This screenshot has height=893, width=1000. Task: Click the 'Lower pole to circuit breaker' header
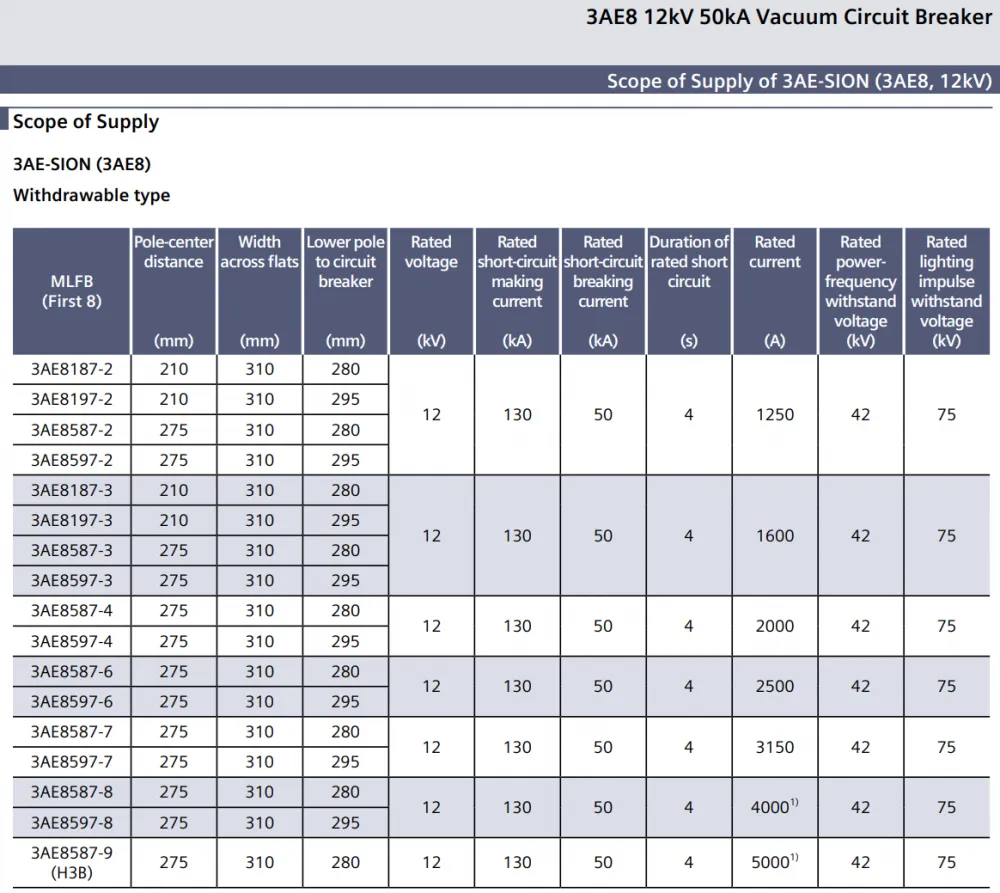346,291
